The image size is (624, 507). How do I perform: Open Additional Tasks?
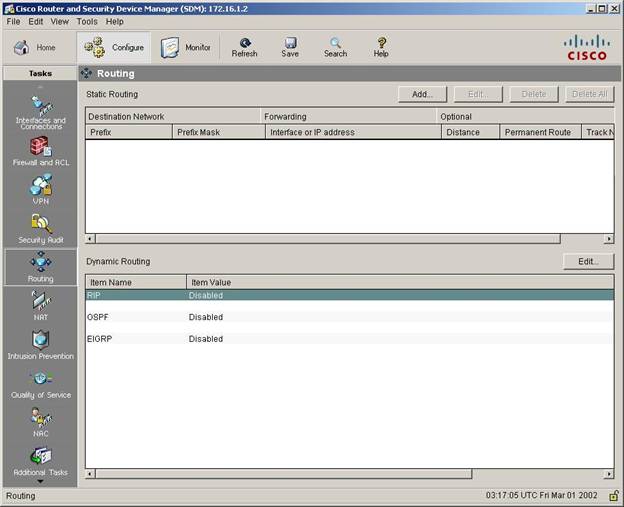pyautogui.click(x=41, y=462)
